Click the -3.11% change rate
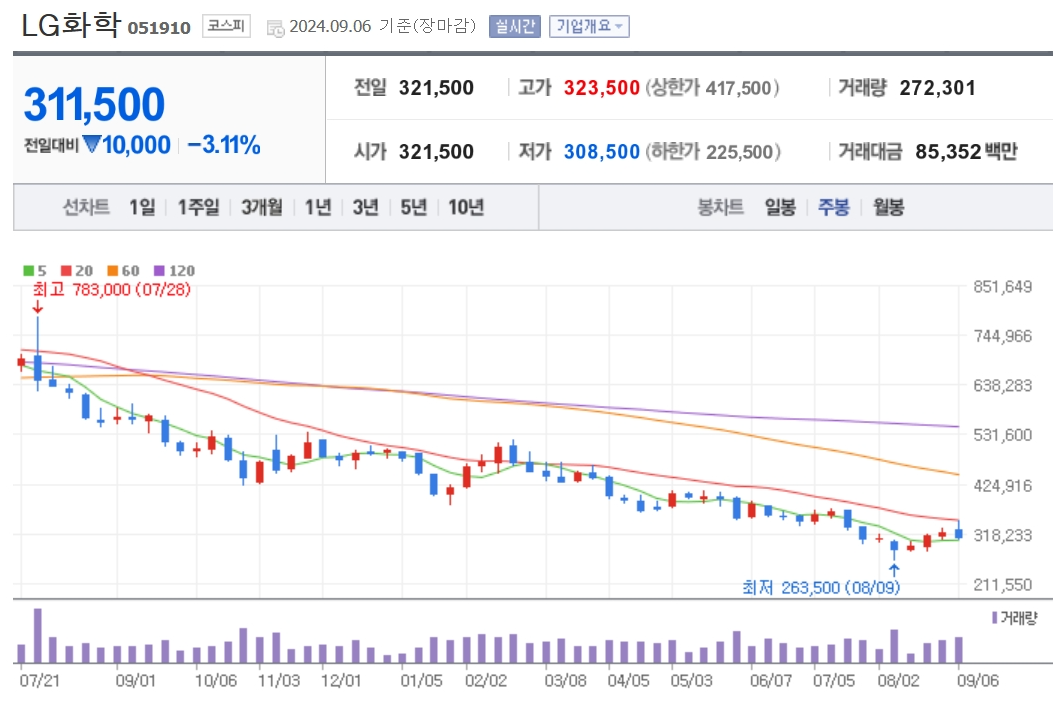This screenshot has height=711, width=1053. click(224, 145)
